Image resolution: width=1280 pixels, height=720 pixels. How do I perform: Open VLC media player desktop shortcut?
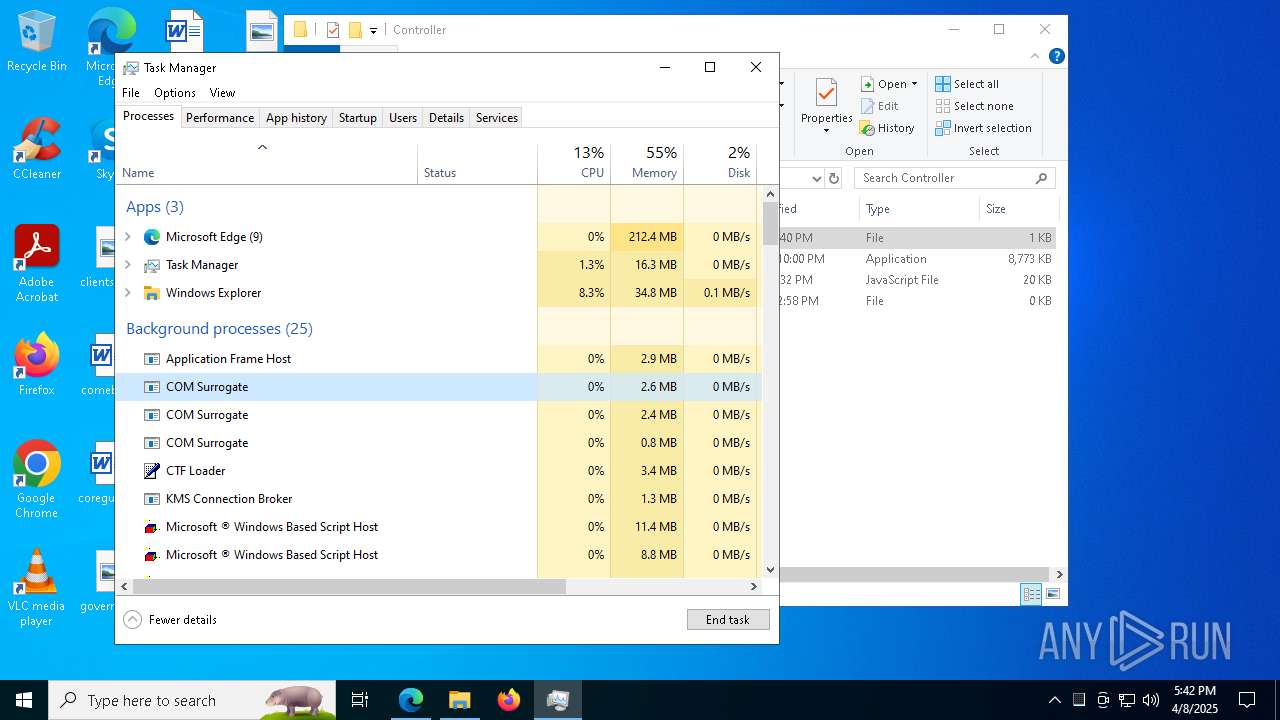point(37,588)
